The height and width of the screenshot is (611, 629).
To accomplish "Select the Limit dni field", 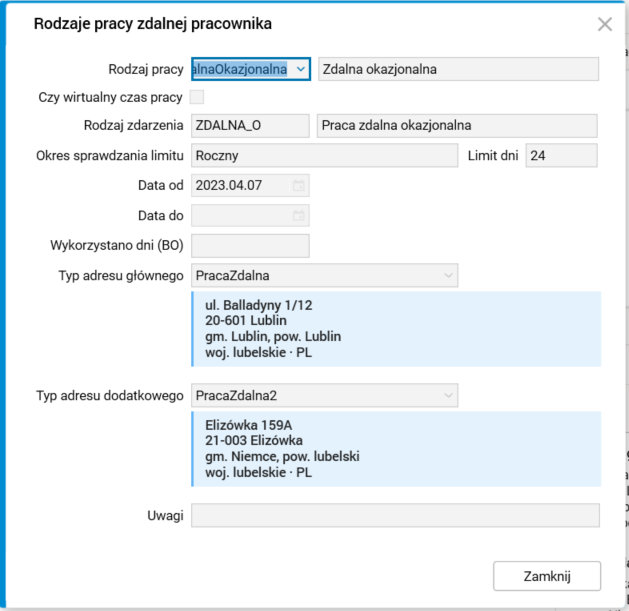I will click(x=561, y=155).
